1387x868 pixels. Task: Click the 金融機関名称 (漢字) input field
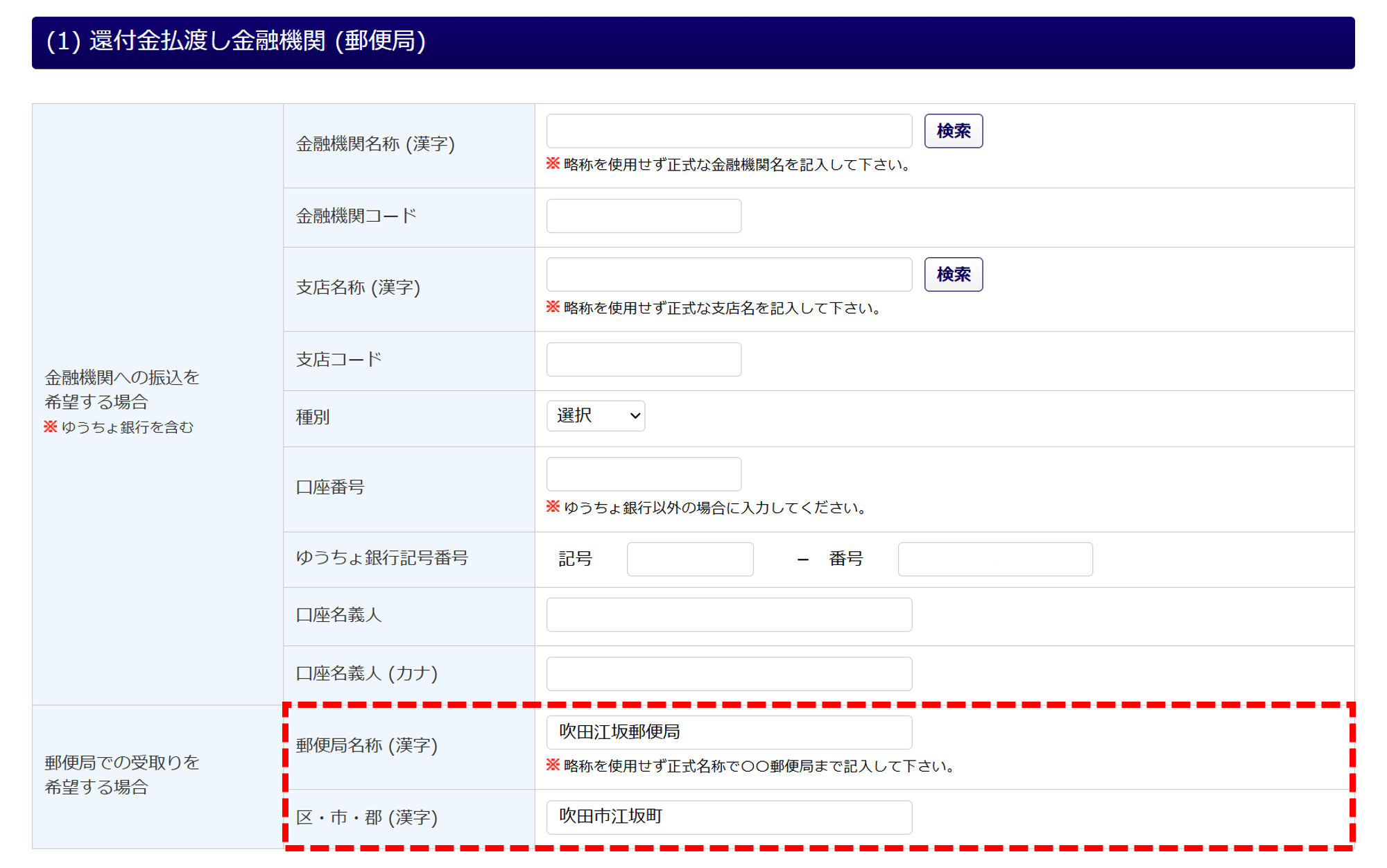[728, 131]
